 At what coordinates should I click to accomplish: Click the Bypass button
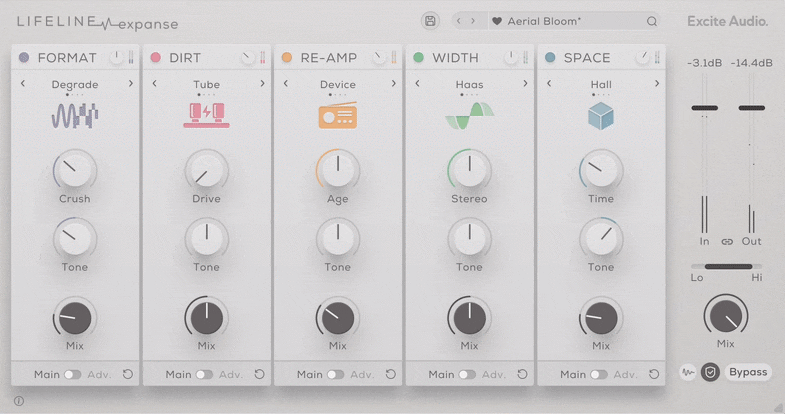click(748, 372)
